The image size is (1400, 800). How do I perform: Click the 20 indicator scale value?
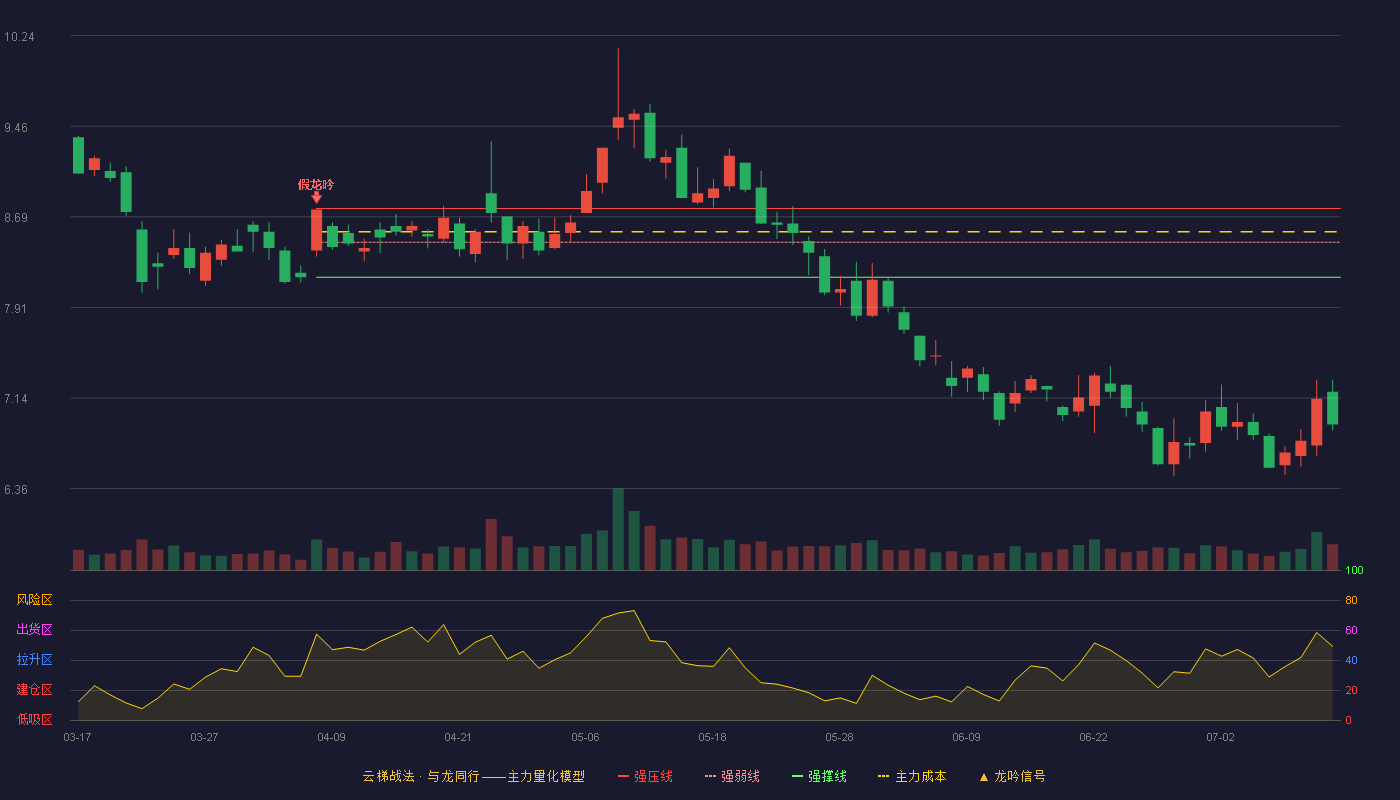pyautogui.click(x=1351, y=690)
